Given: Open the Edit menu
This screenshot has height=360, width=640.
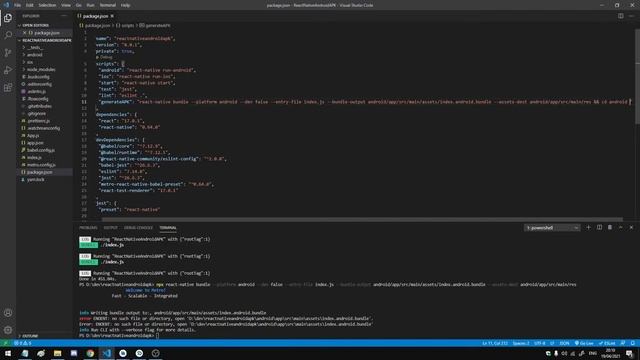Looking at the screenshot, I should coord(29,5).
